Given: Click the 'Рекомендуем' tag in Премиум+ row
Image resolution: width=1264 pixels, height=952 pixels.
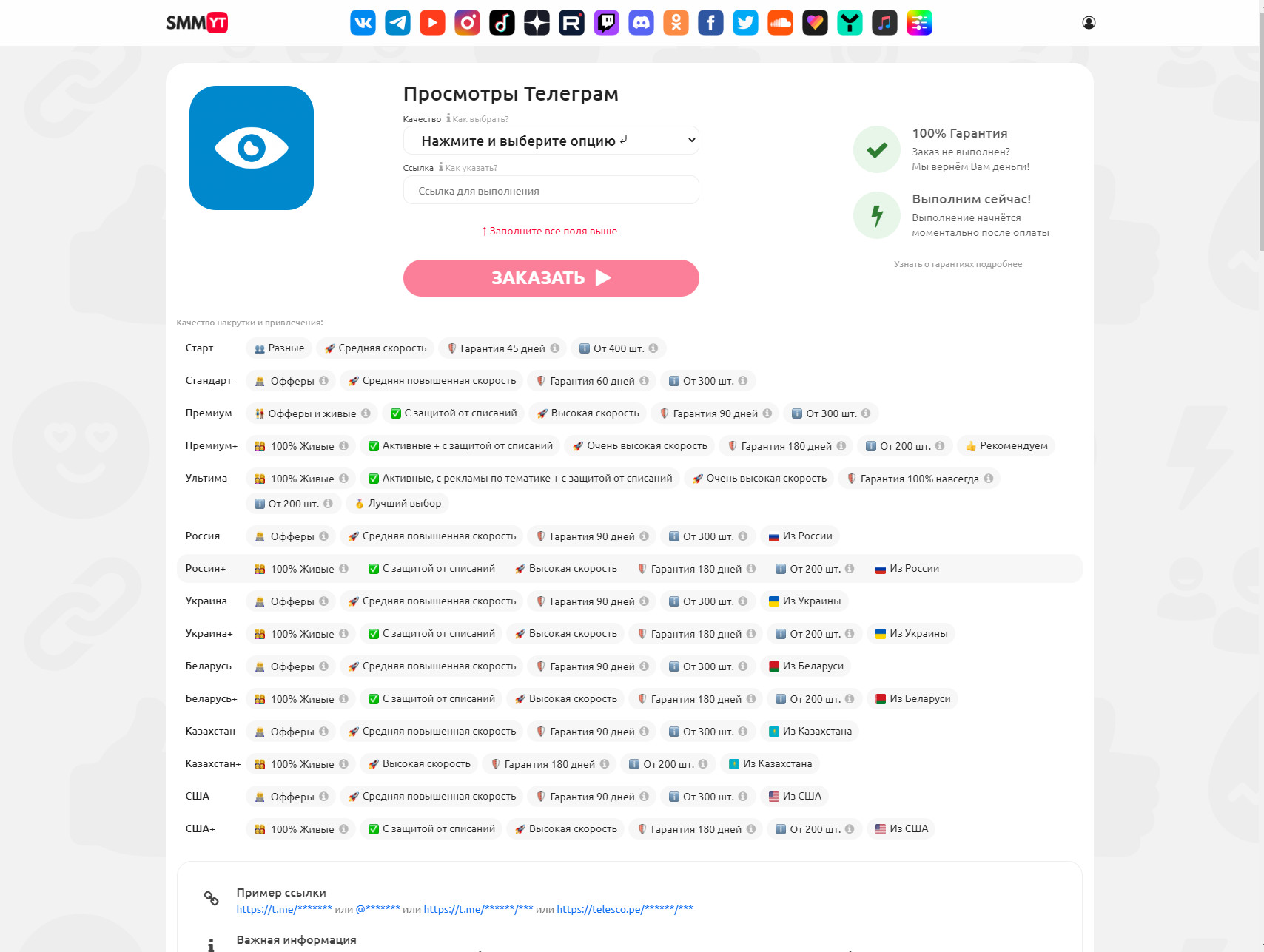Looking at the screenshot, I should [x=1006, y=446].
